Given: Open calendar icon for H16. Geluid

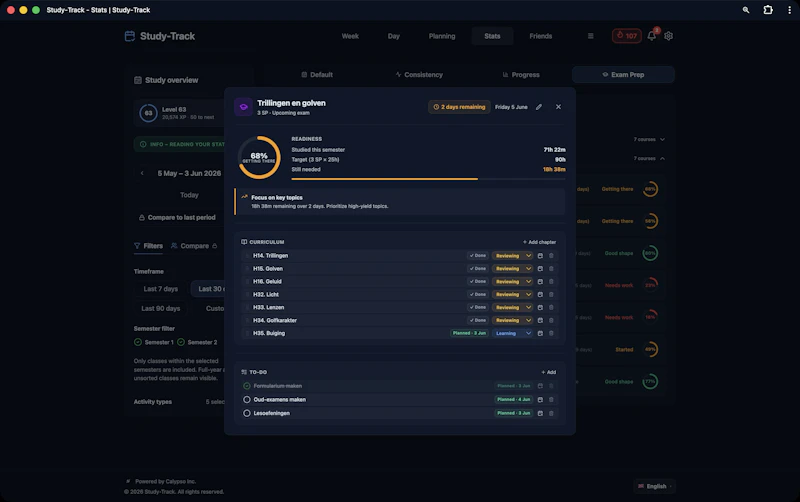Looking at the screenshot, I should tap(540, 282).
